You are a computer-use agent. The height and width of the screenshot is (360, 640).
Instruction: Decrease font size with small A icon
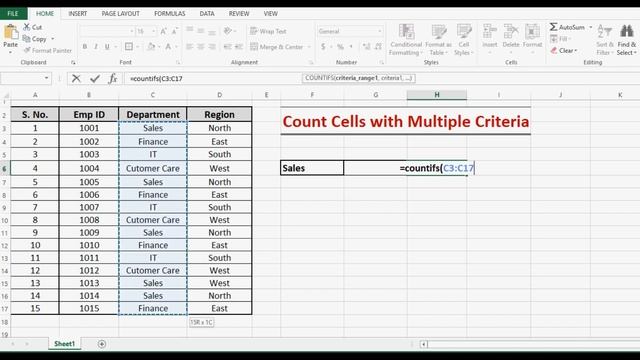174,31
